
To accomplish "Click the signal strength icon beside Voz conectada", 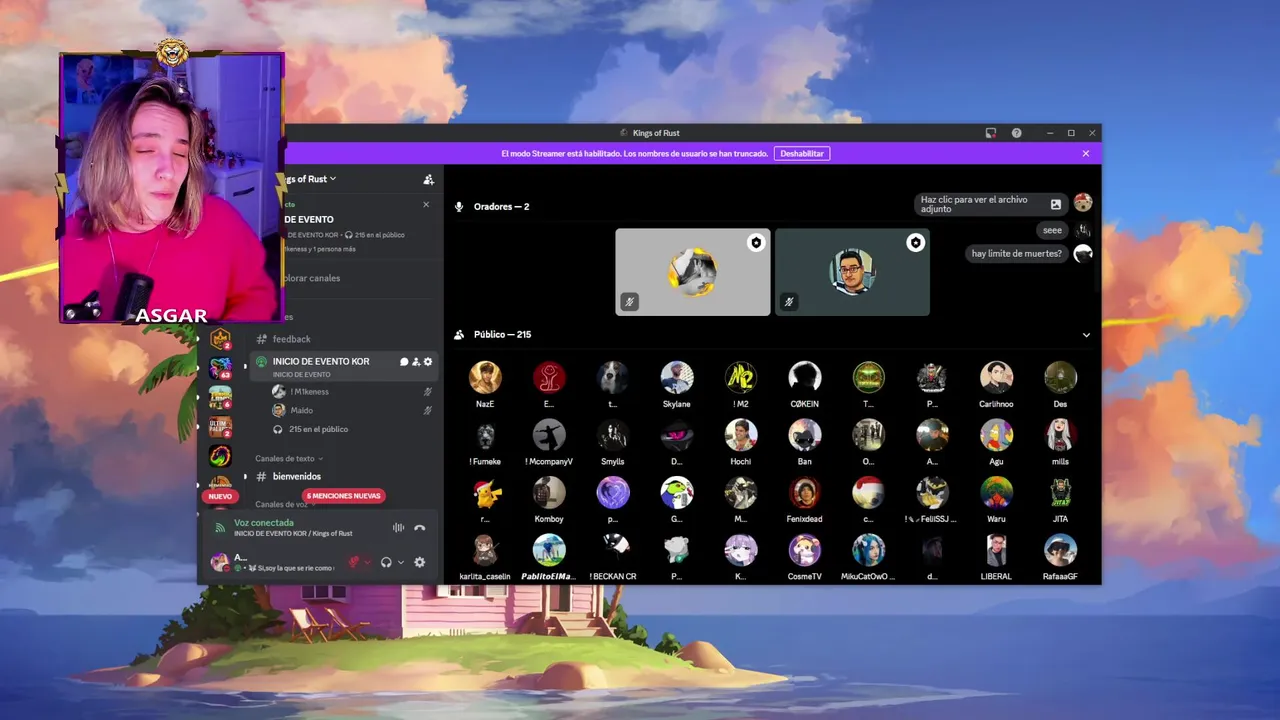I will [220, 528].
